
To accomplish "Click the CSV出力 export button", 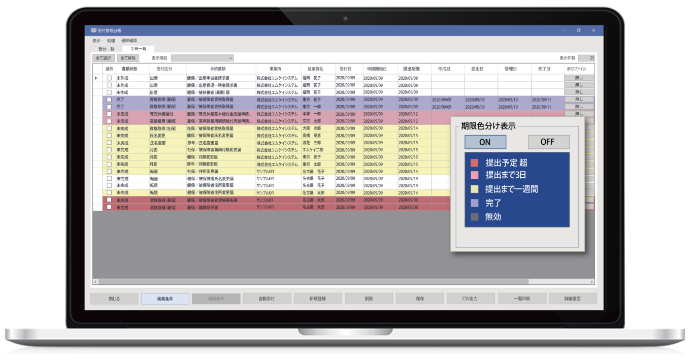I will [x=470, y=299].
